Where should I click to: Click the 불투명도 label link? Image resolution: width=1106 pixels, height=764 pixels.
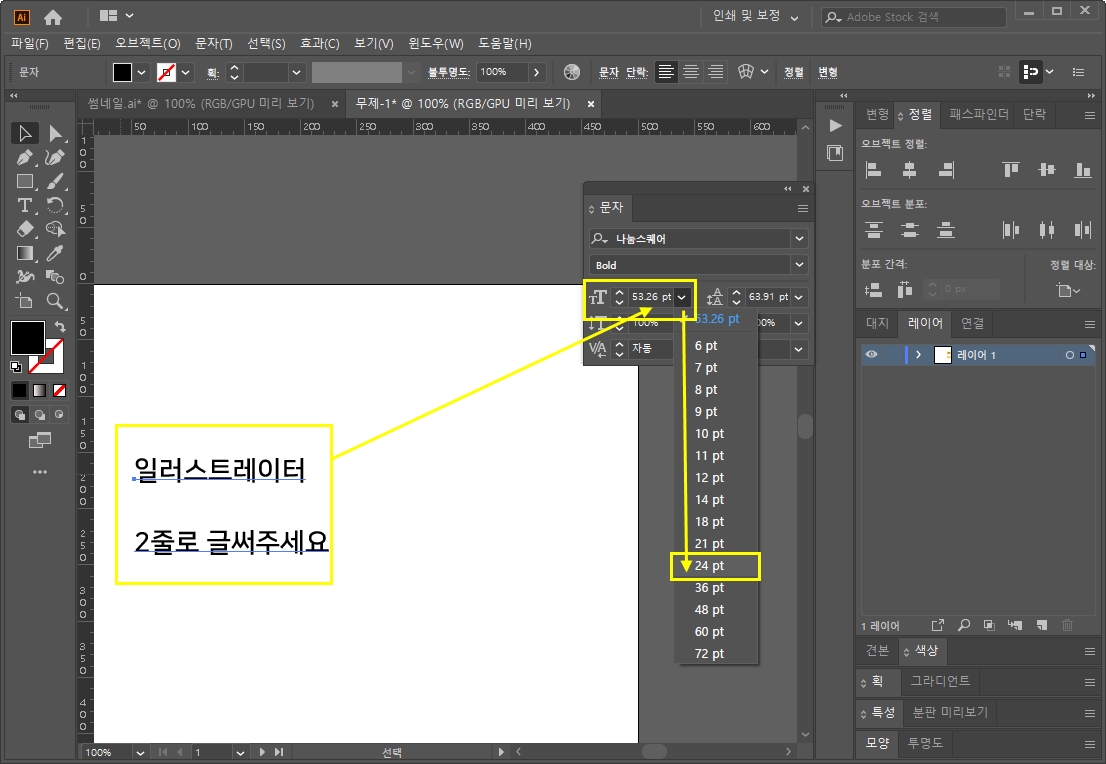(449, 72)
